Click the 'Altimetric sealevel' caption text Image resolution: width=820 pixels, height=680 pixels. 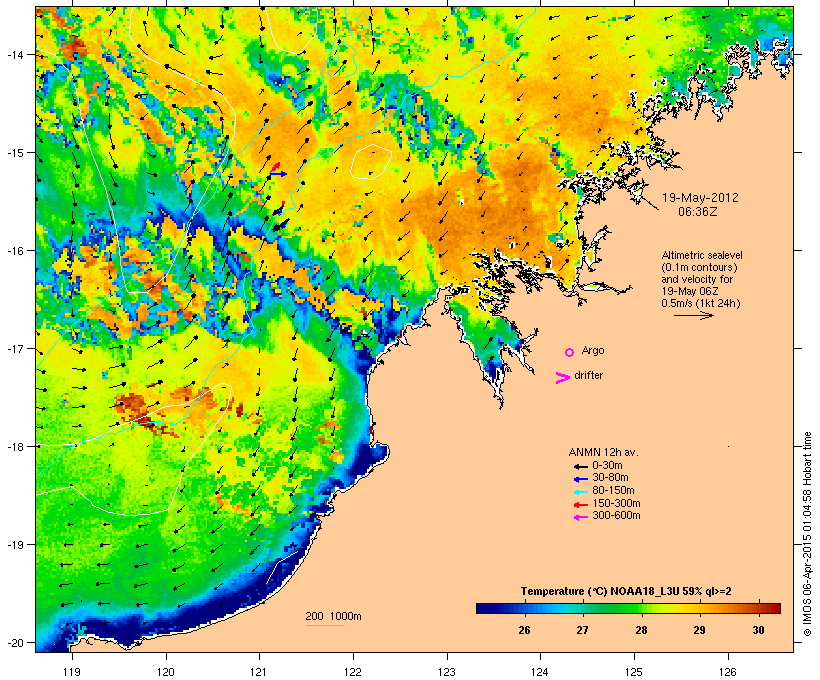702,255
